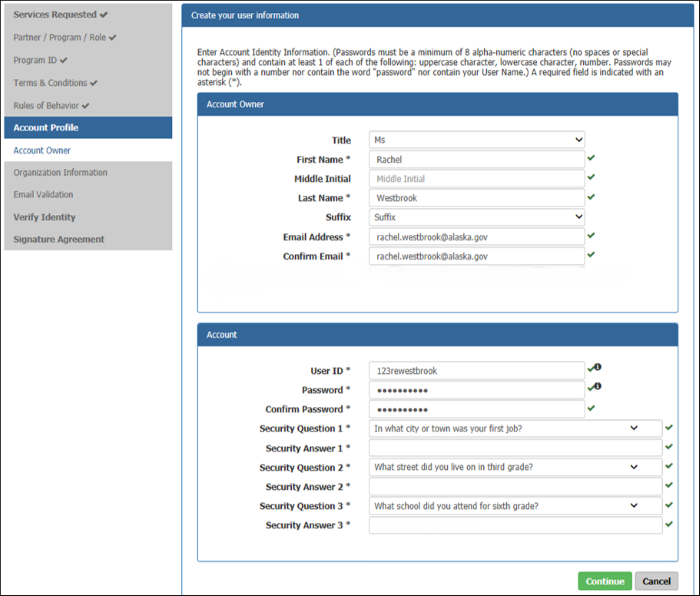This screenshot has width=700, height=596.
Task: Click the info icon beside User ID
Action: coord(598,368)
